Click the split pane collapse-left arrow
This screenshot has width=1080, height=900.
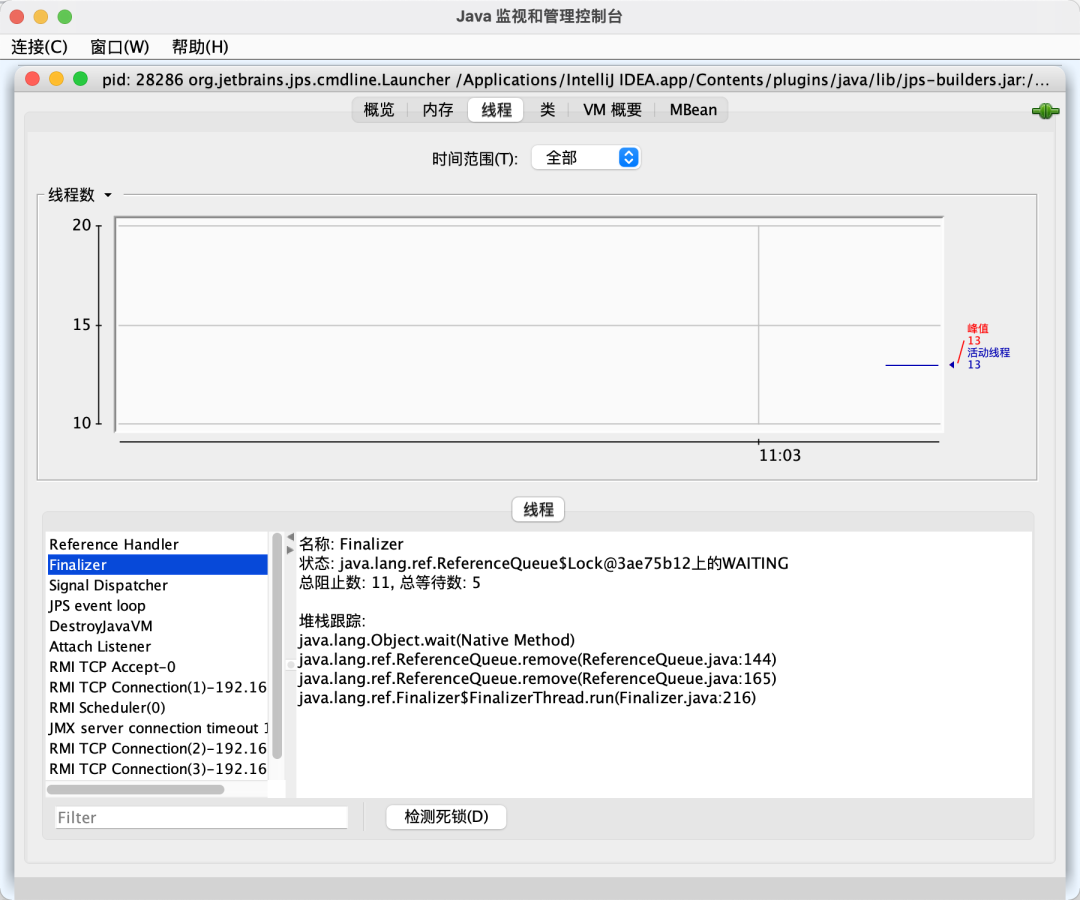(x=290, y=538)
